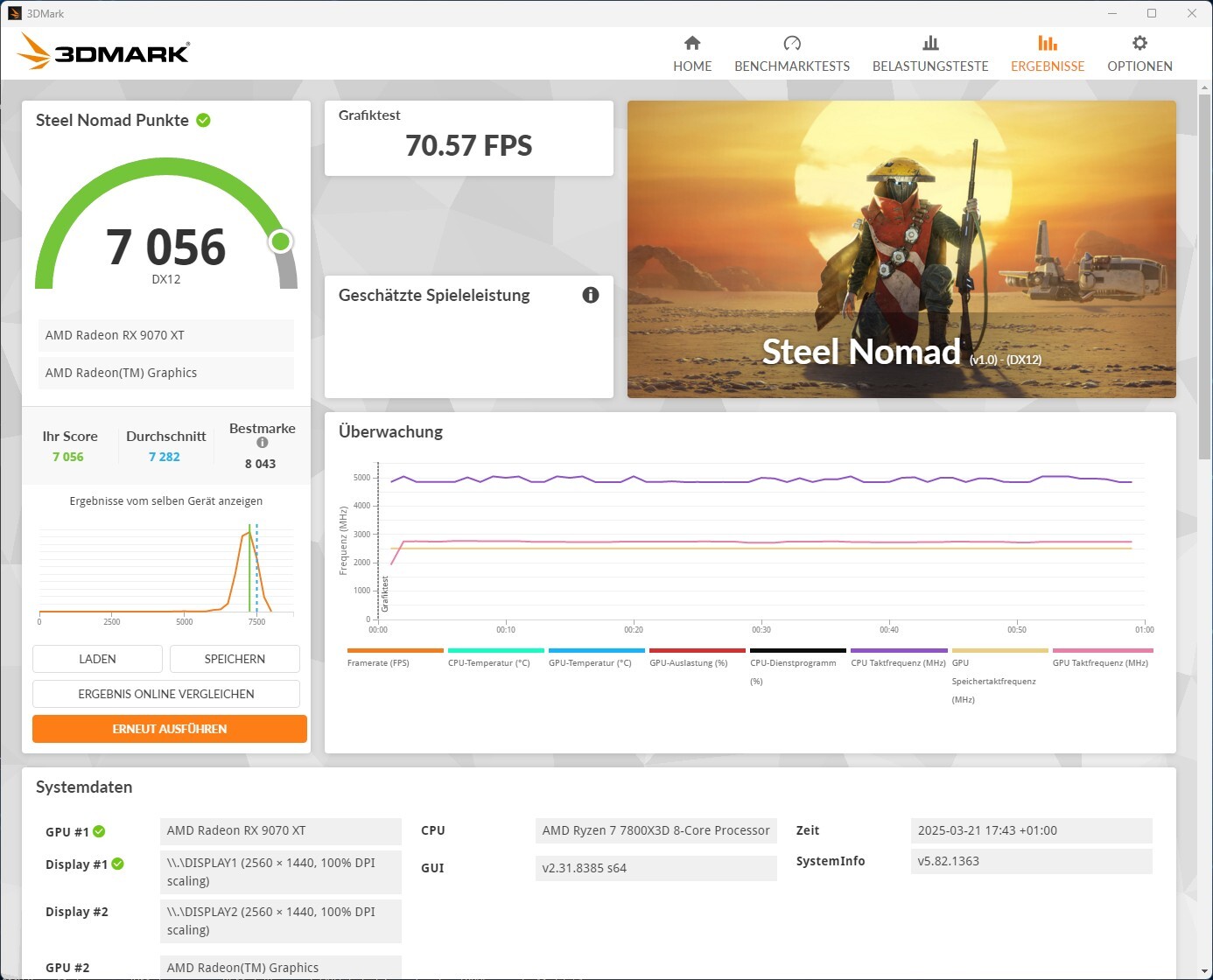Click the pink GPU Taktfrequenz color bar
This screenshot has width=1213, height=980.
click(x=1103, y=650)
